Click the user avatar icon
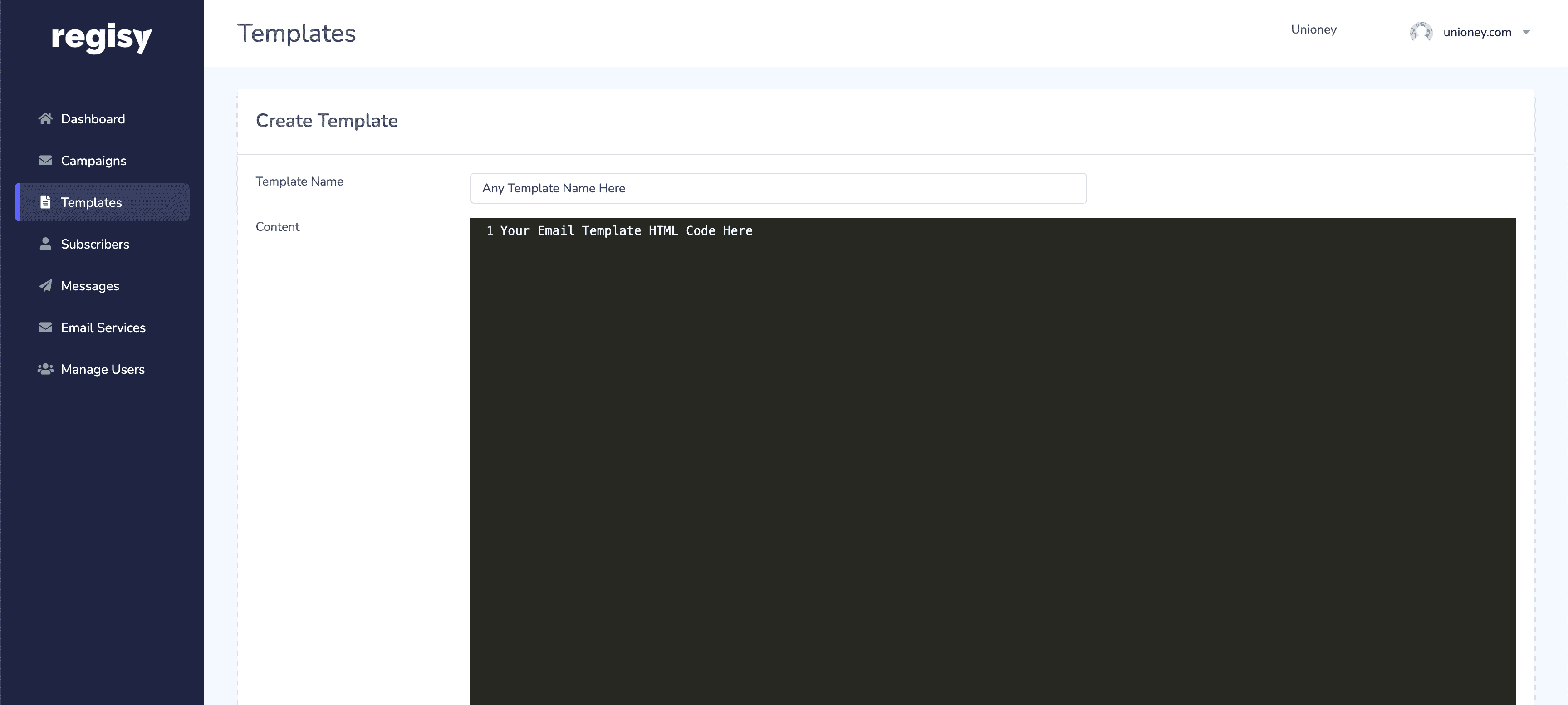This screenshot has height=705, width=1568. (x=1421, y=32)
